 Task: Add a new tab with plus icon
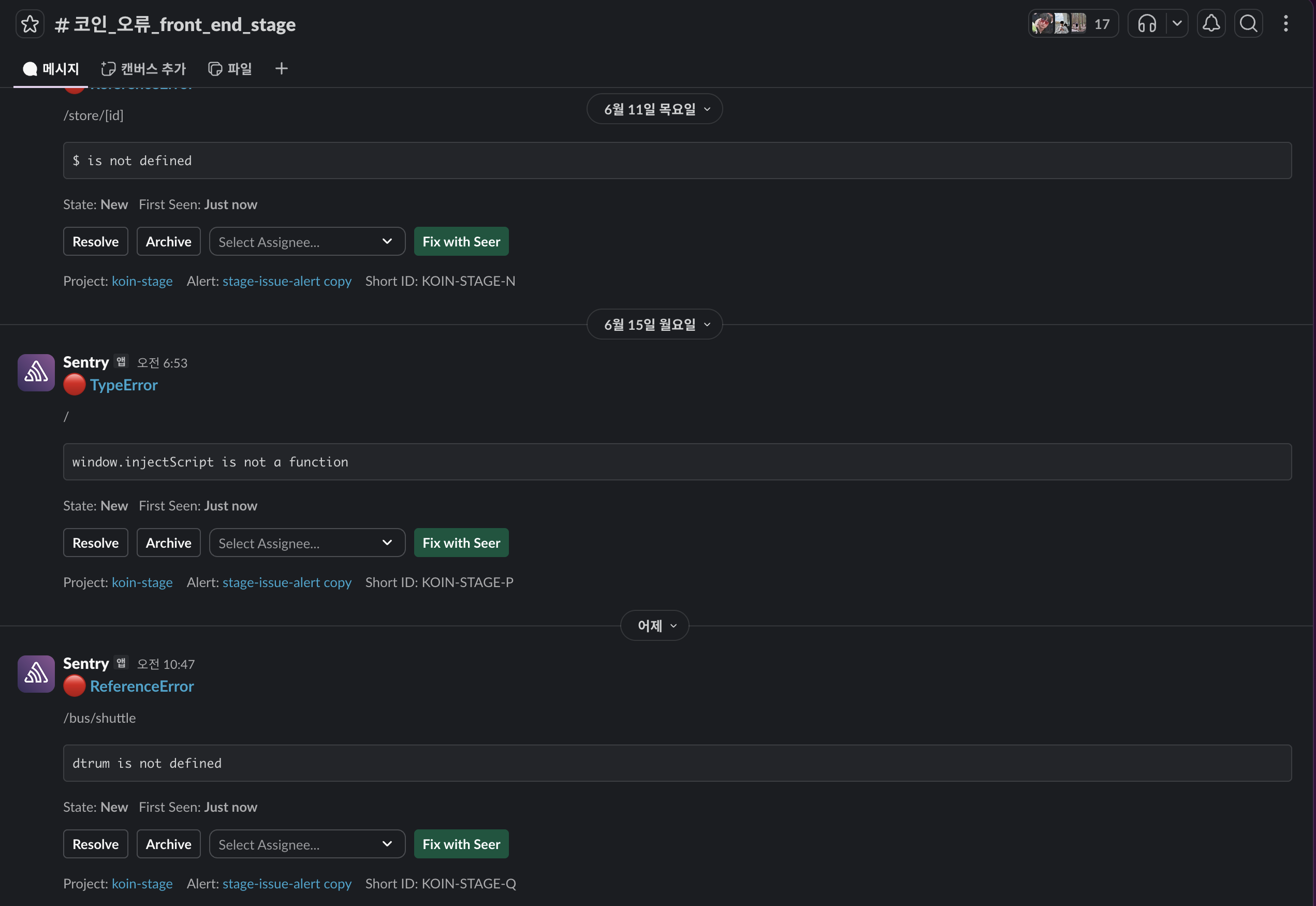click(282, 69)
